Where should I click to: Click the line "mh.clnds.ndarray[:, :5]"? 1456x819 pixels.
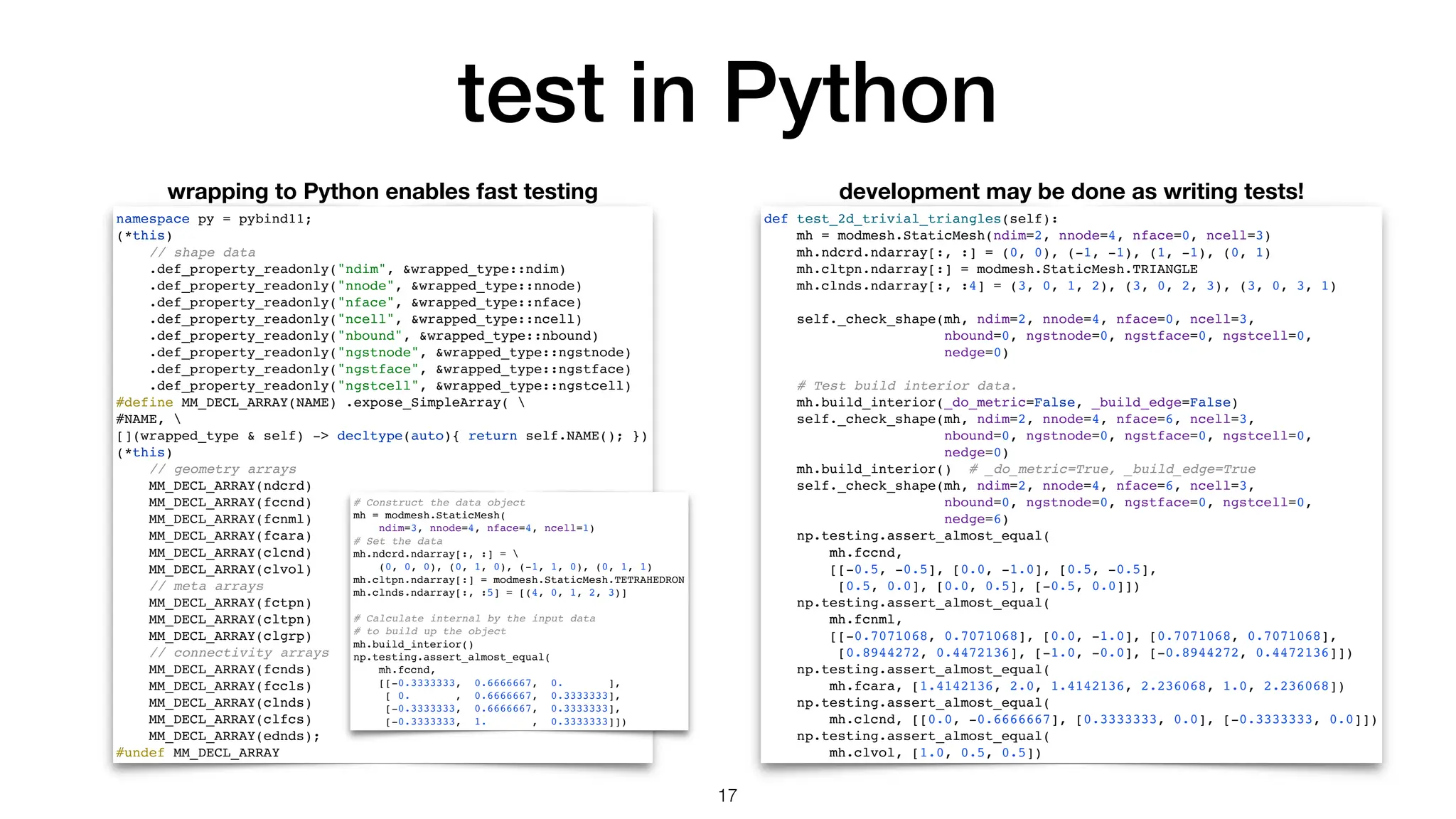490,593
